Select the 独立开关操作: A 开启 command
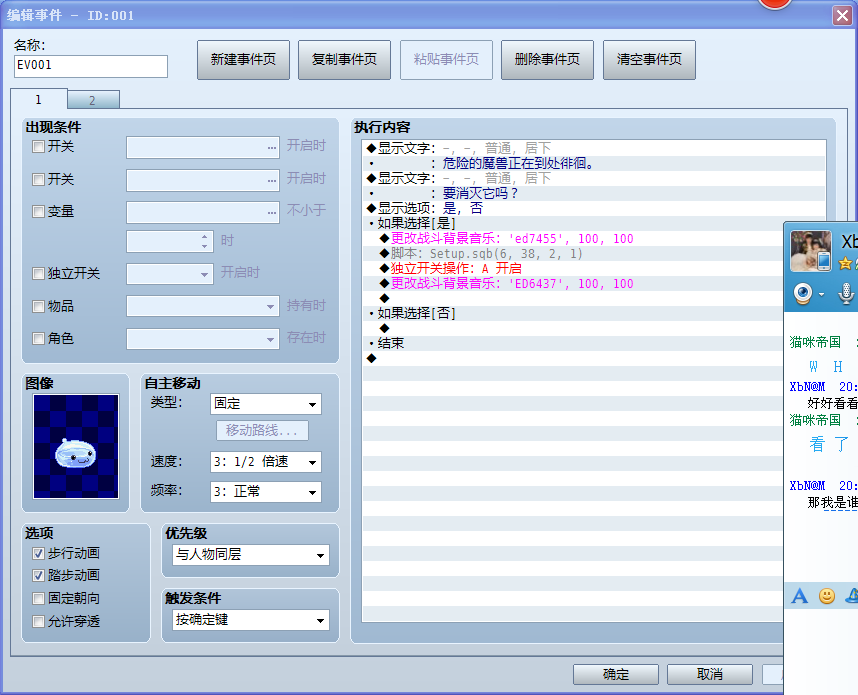This screenshot has height=695, width=858. pos(573,268)
